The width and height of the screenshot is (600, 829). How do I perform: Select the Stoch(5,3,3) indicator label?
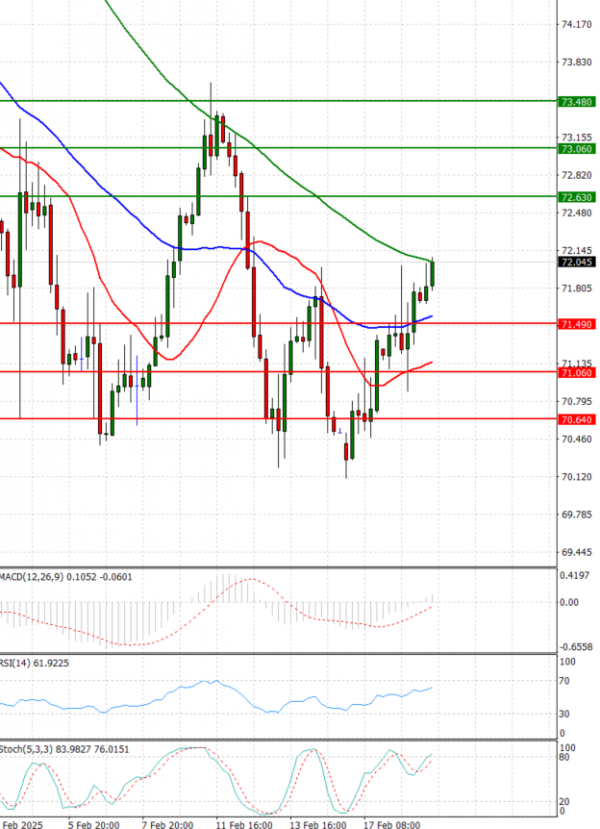(x=64, y=749)
